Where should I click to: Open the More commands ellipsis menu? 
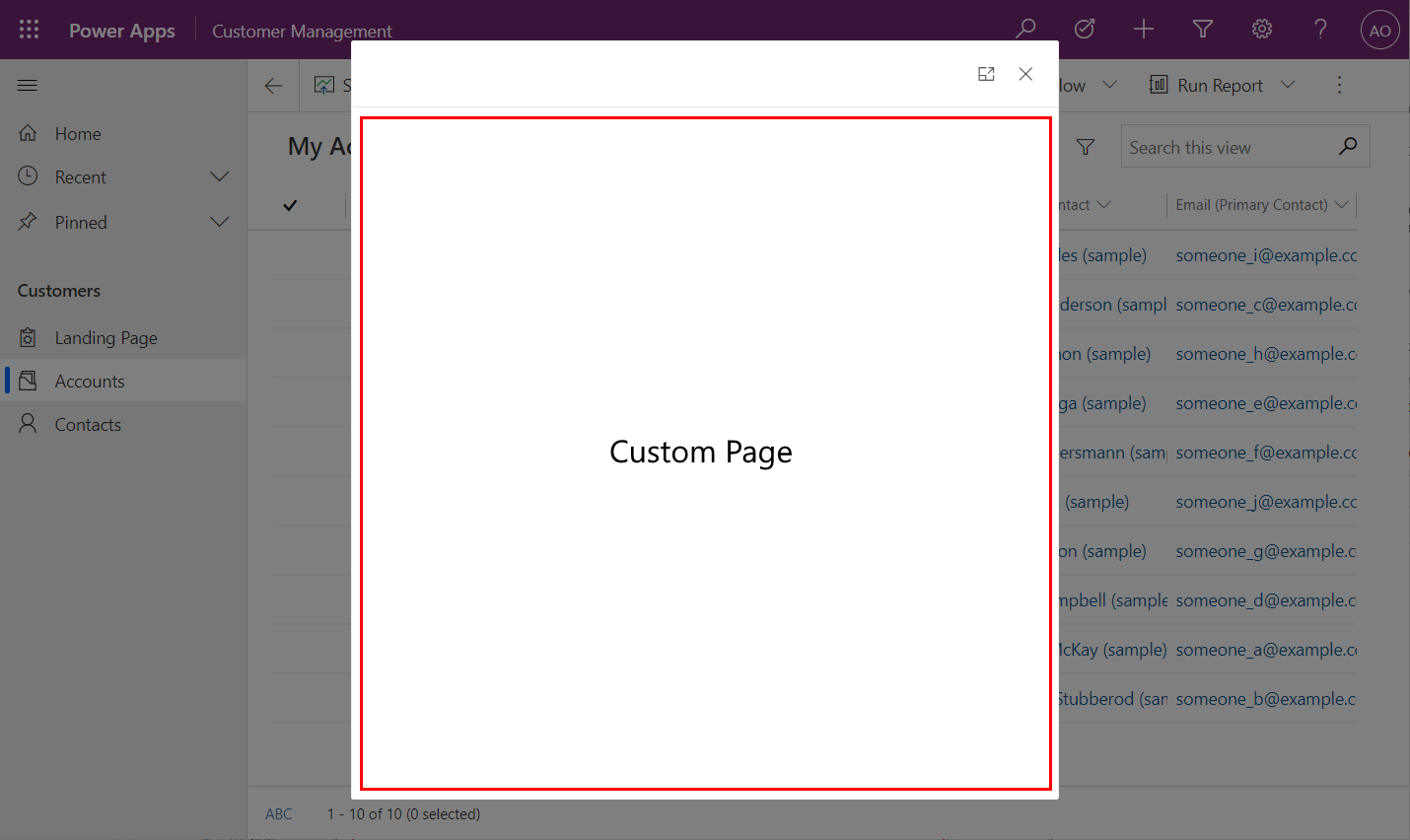pos(1339,85)
